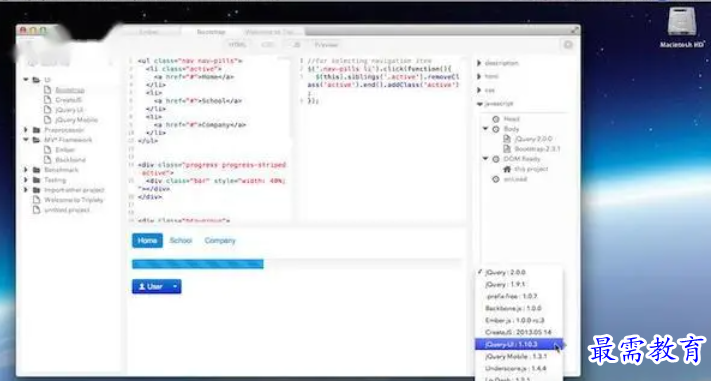
Task: Choose Ember.js : 1.0.0-rc.3 from menu
Action: pyautogui.click(x=519, y=320)
